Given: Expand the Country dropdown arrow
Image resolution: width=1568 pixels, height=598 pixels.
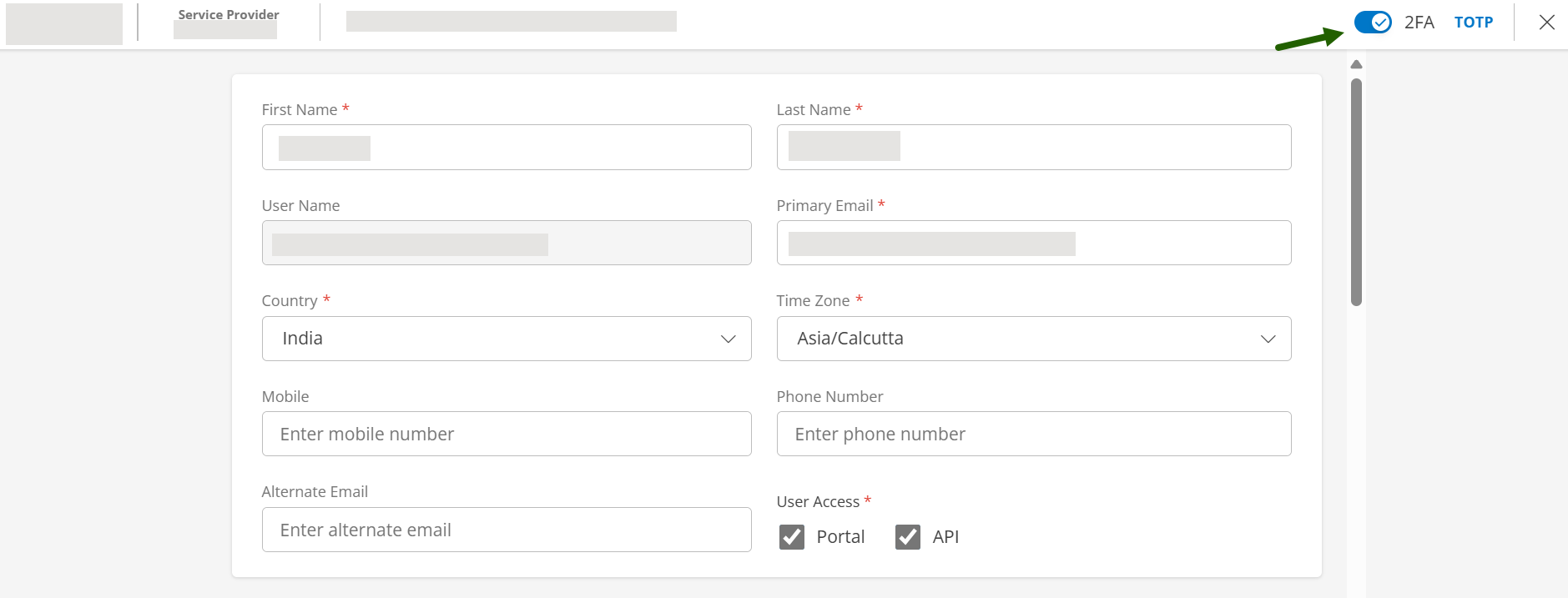Looking at the screenshot, I should 728,339.
